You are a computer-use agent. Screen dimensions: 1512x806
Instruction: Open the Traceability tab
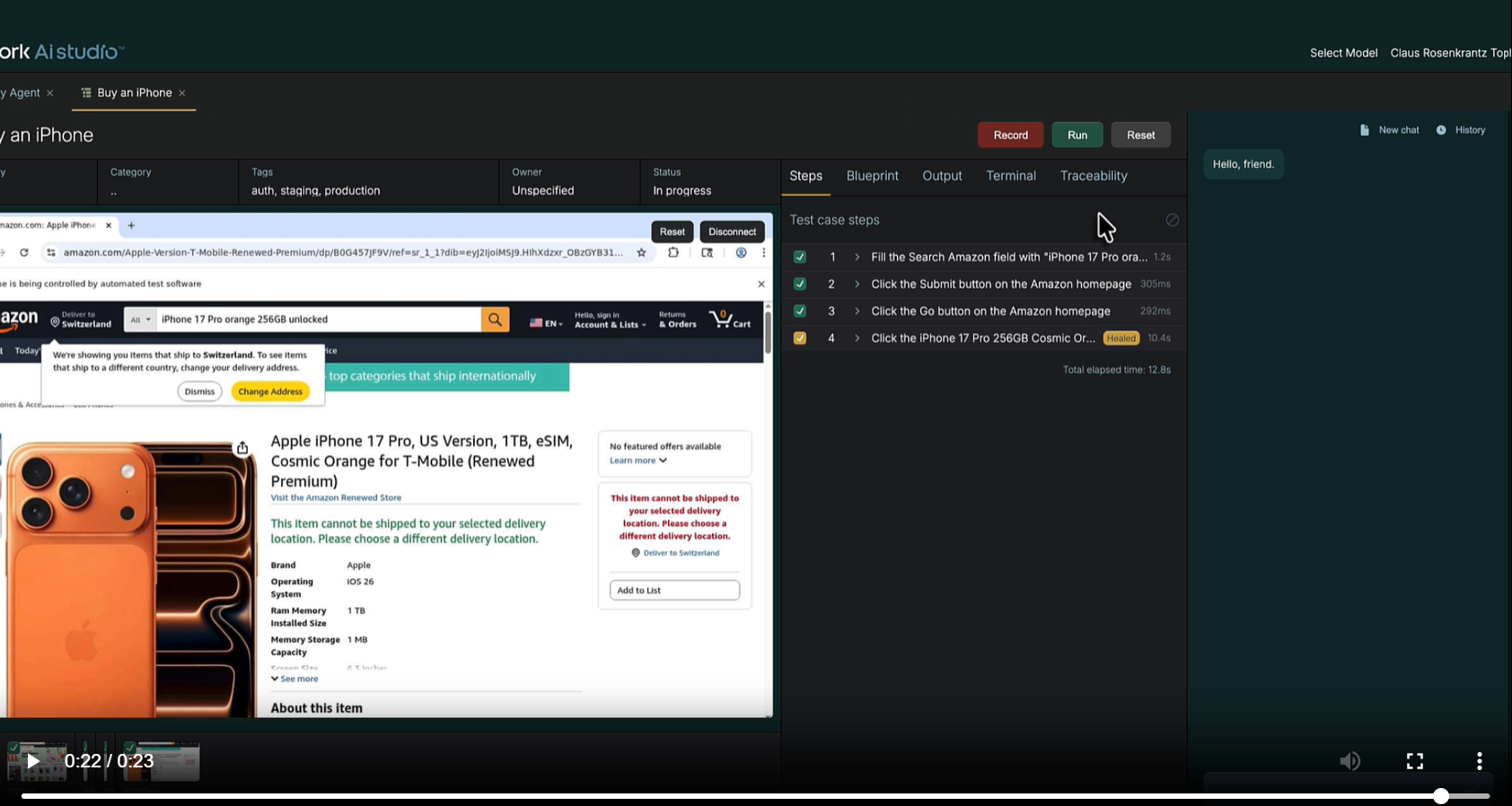[x=1093, y=176]
